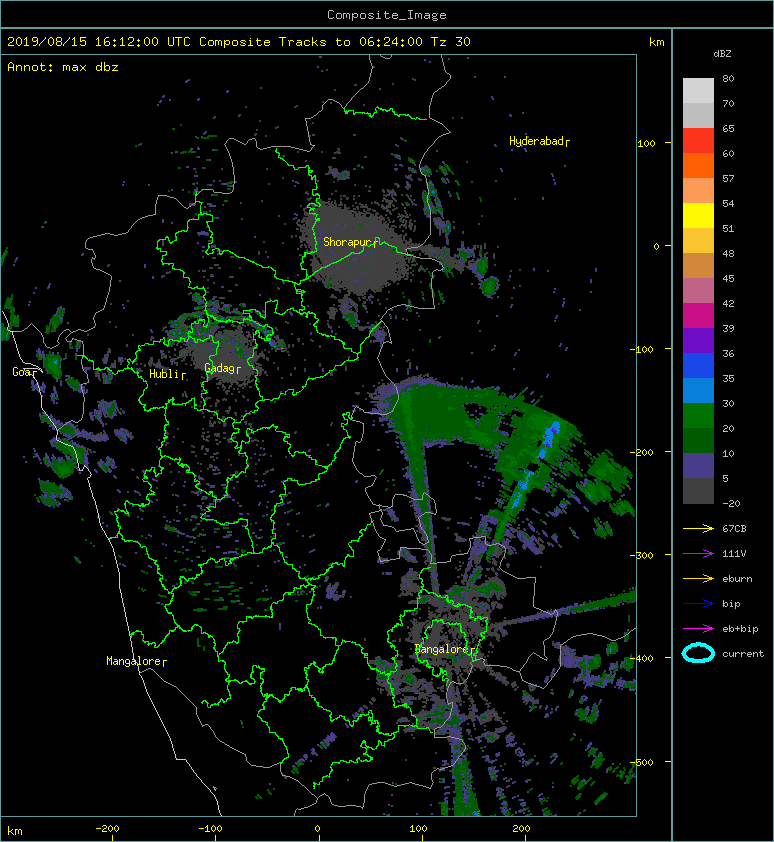The image size is (774, 842).
Task: Click the pinkish 45 dBZ color swatch
Action: point(698,290)
